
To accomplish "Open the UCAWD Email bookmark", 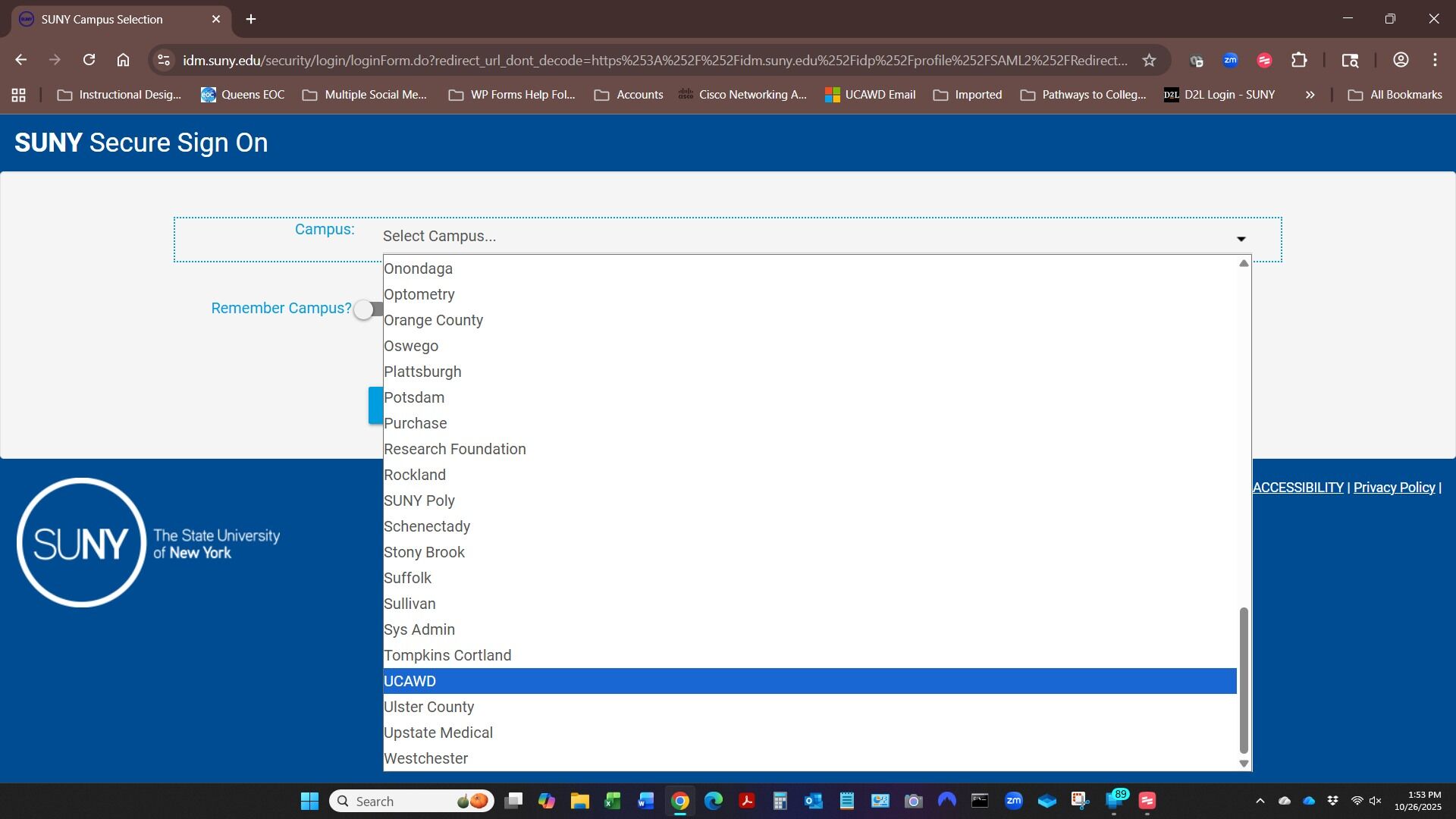I will pyautogui.click(x=871, y=95).
